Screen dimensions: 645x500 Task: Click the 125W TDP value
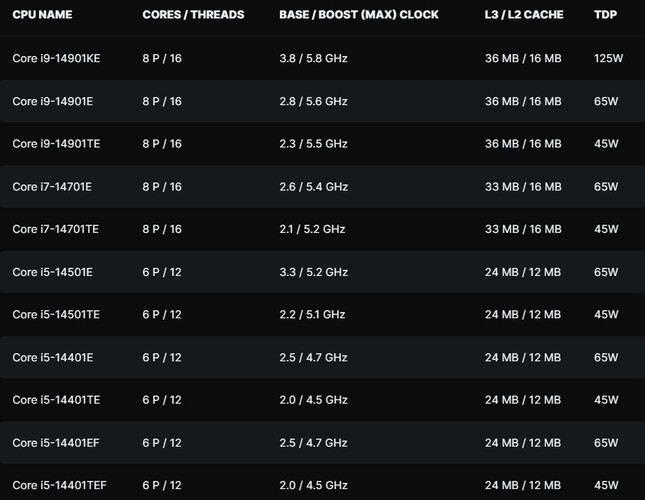608,58
